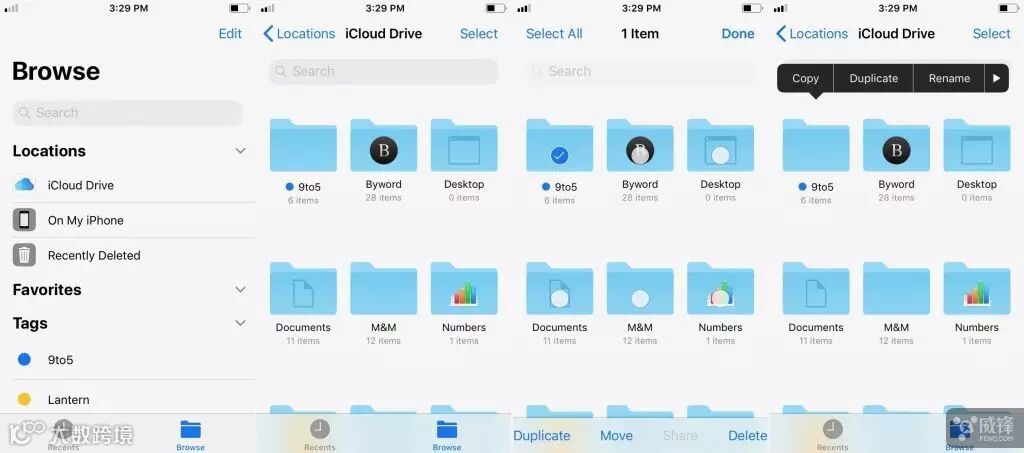The width and height of the screenshot is (1024, 453).
Task: Switch to Recents tab in fourth screen
Action: pyautogui.click(x=832, y=435)
